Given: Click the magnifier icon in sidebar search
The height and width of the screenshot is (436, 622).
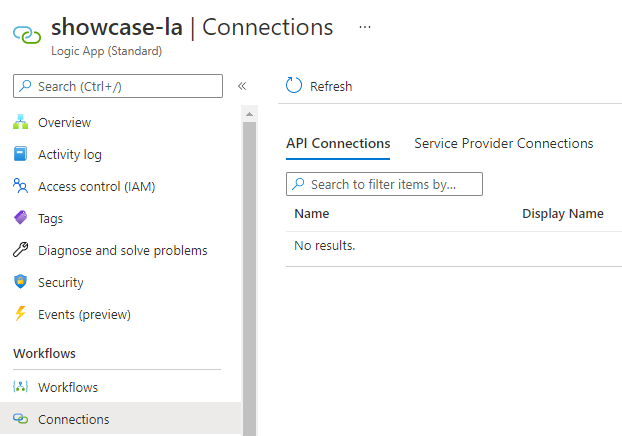Looking at the screenshot, I should [x=25, y=85].
